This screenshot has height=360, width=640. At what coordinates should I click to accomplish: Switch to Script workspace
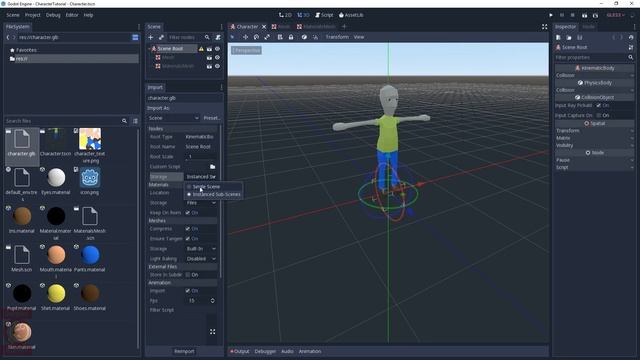pyautogui.click(x=324, y=15)
